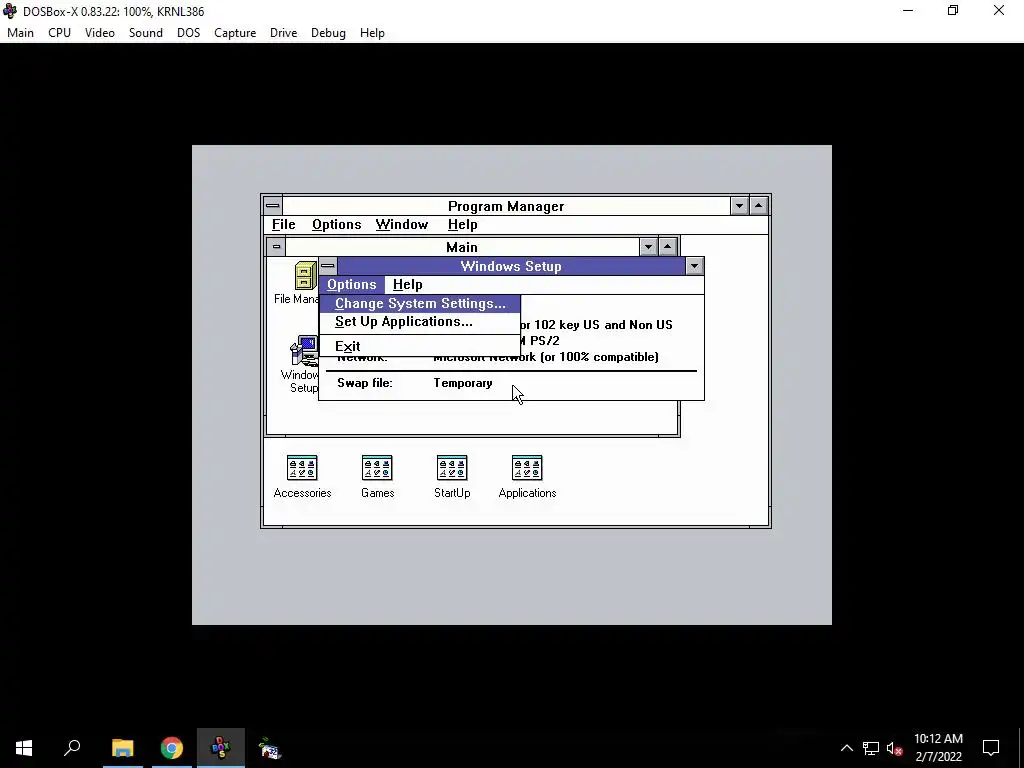Open the Accessories program group icon
The image size is (1024, 768).
[x=302, y=477]
